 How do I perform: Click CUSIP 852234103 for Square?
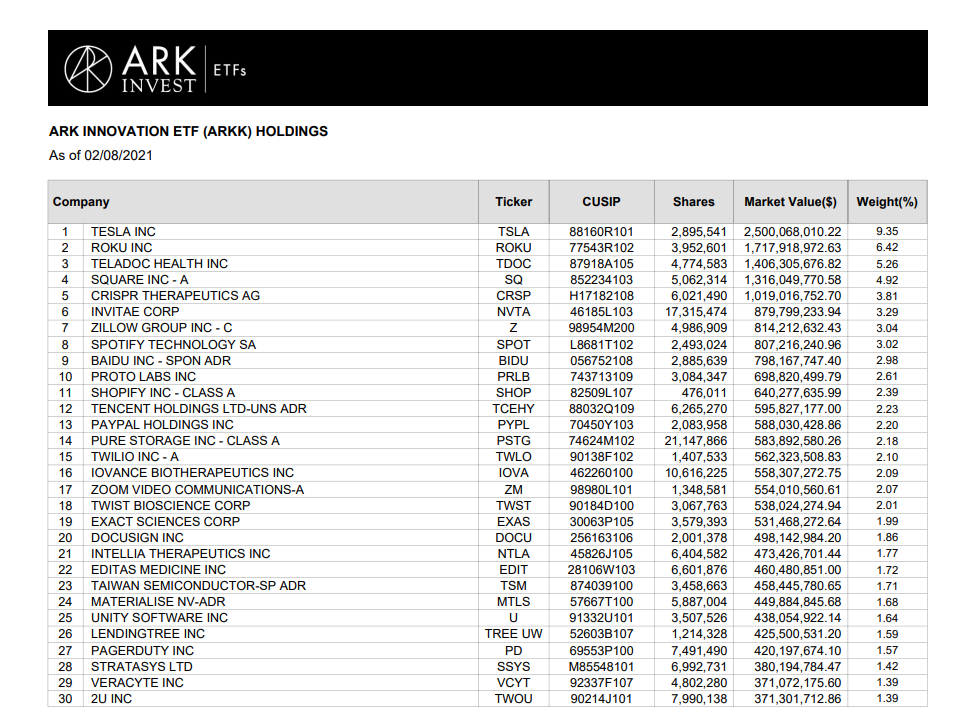pos(601,280)
